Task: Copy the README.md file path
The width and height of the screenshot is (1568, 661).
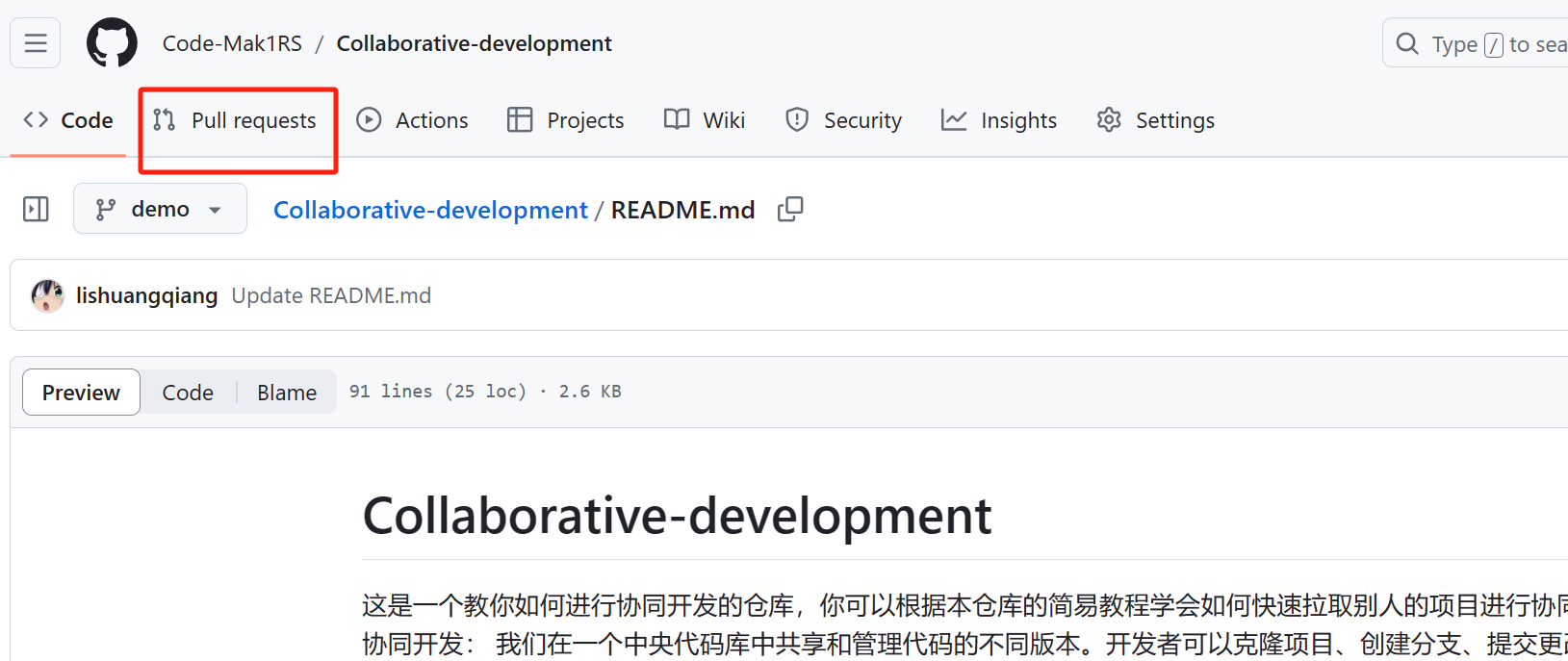Action: coord(790,209)
